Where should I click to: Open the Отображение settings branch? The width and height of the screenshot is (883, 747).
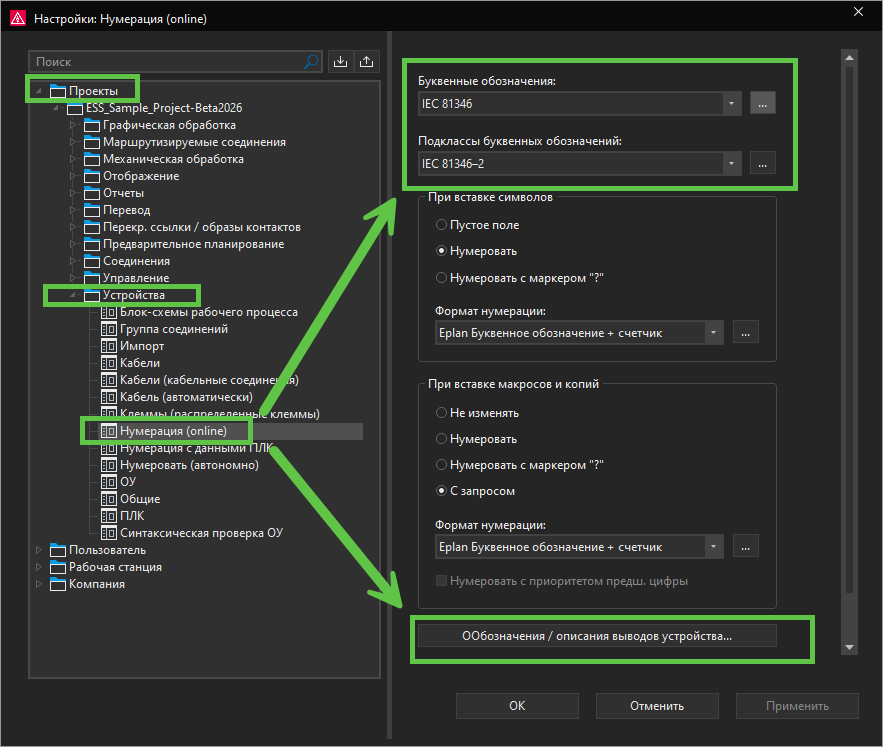pyautogui.click(x=141, y=176)
